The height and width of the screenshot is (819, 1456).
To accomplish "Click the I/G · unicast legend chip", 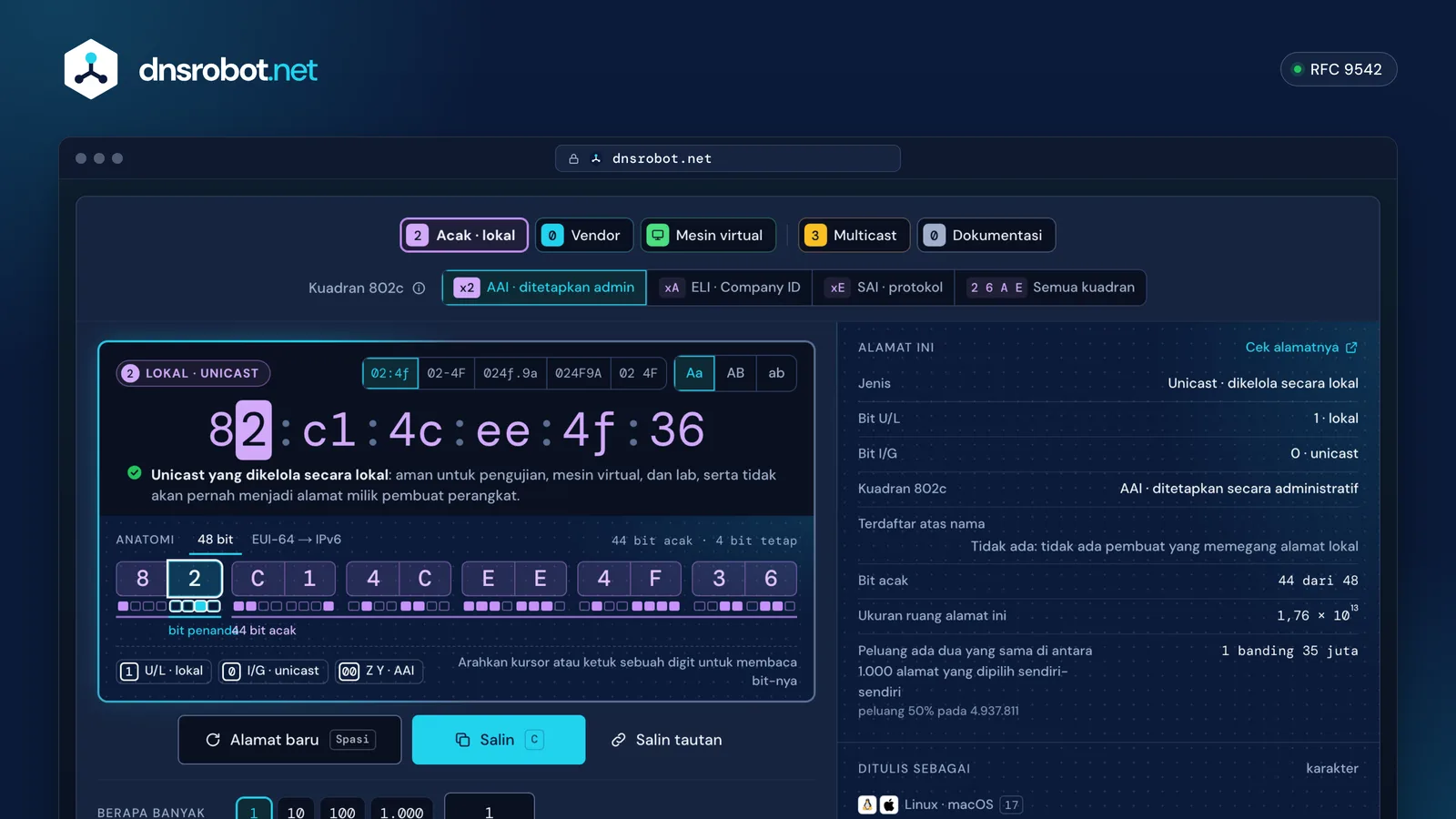I will pos(274,671).
